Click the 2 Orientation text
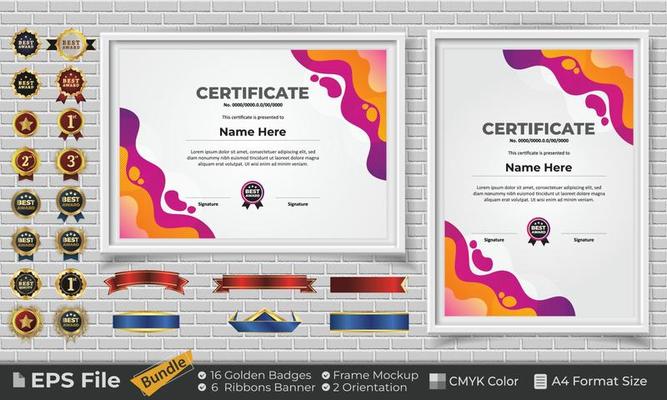Screen dimensions: 667x400 370,387
